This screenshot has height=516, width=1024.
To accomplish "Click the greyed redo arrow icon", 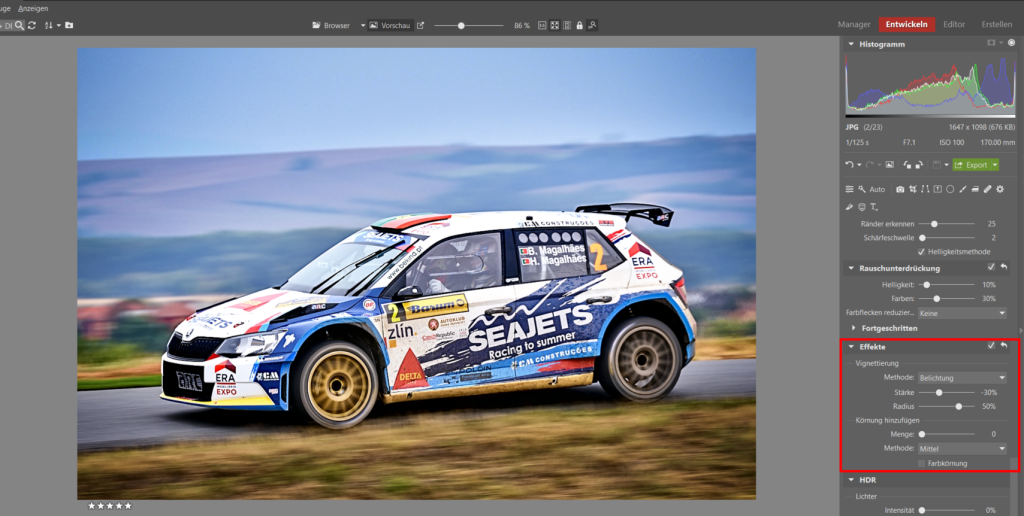I will [869, 165].
